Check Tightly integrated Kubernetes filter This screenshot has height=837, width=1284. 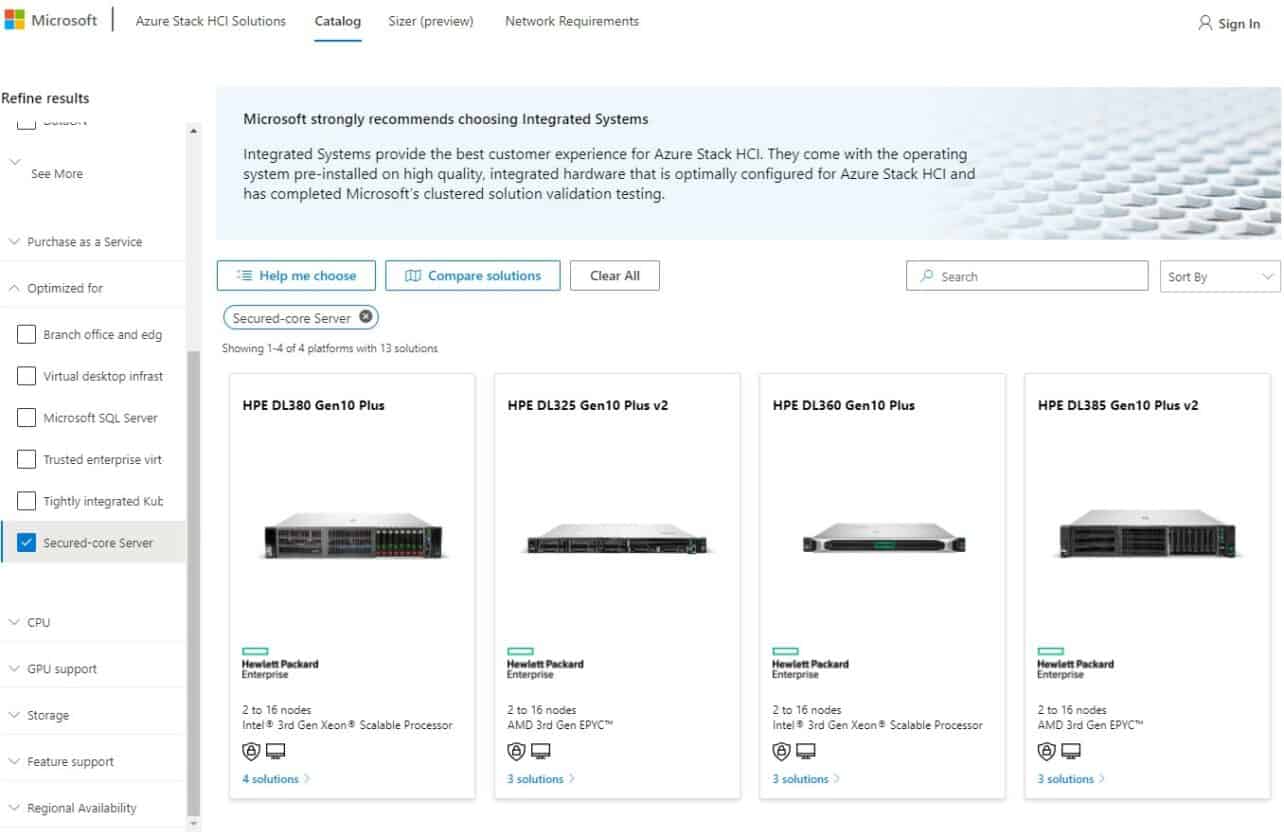[27, 501]
